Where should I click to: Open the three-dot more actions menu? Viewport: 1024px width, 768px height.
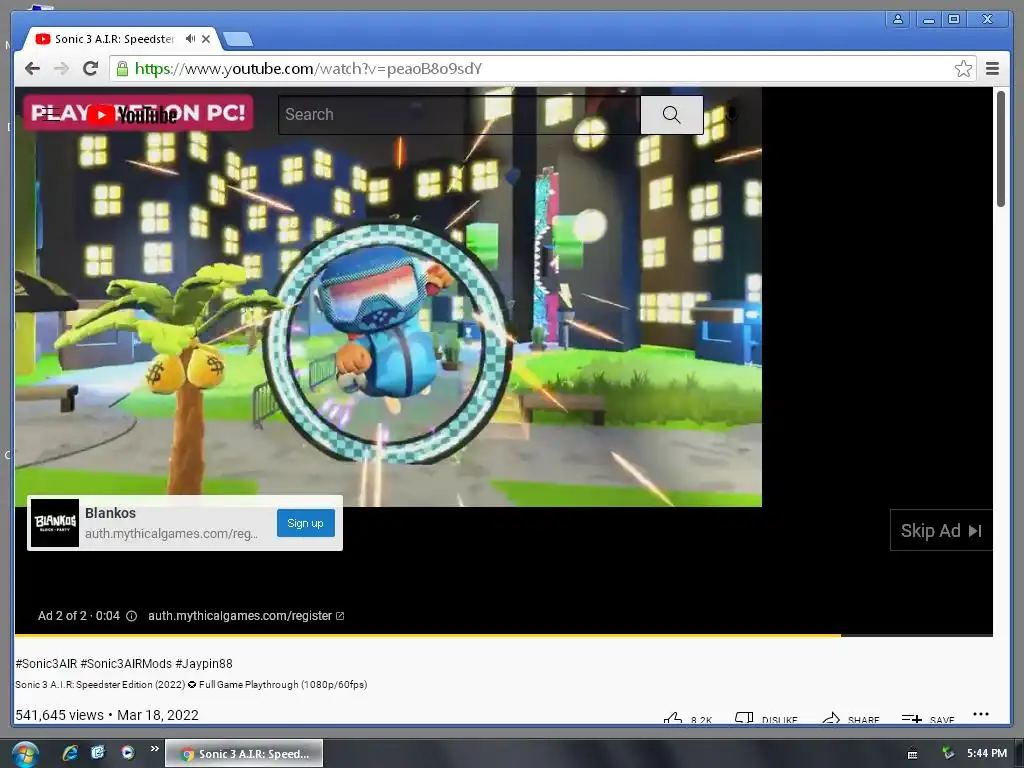pyautogui.click(x=980, y=714)
